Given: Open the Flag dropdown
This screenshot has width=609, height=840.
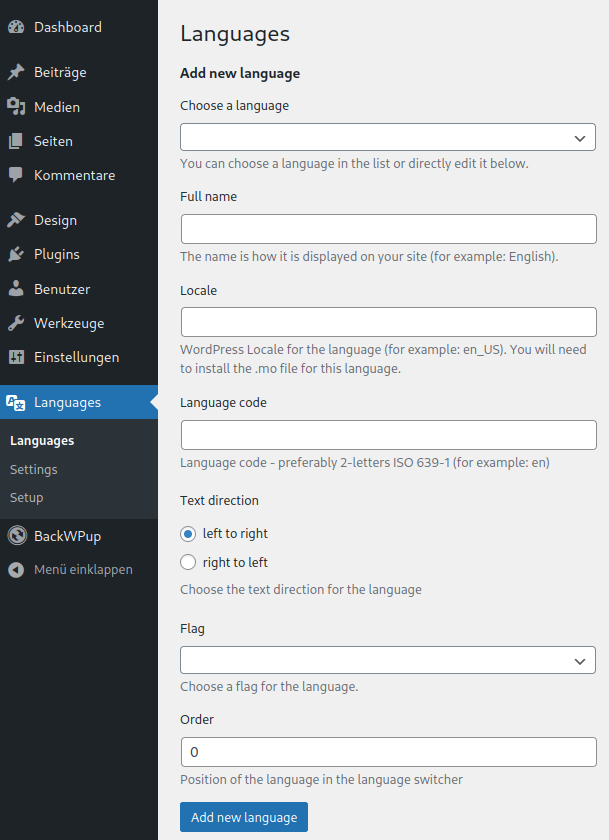Looking at the screenshot, I should (x=388, y=660).
